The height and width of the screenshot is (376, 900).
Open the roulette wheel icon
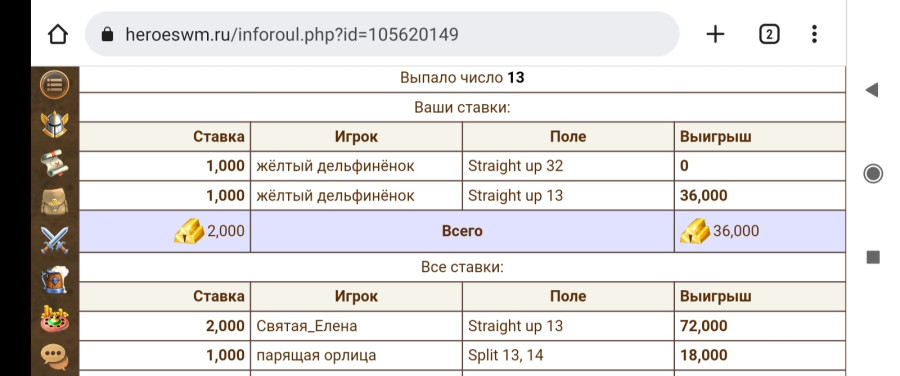pos(55,319)
